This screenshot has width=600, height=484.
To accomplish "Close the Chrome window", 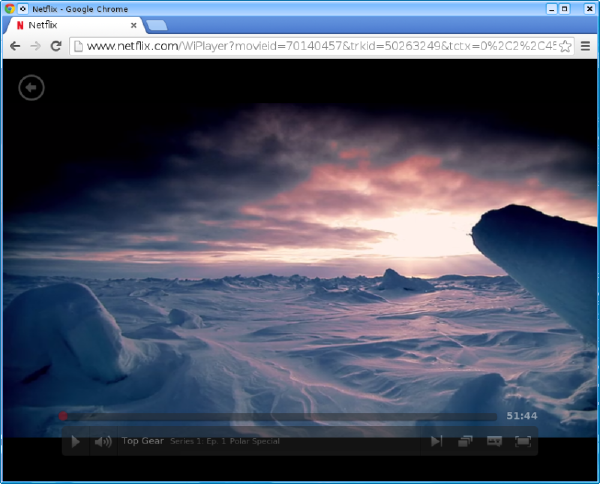I will pyautogui.click(x=589, y=9).
